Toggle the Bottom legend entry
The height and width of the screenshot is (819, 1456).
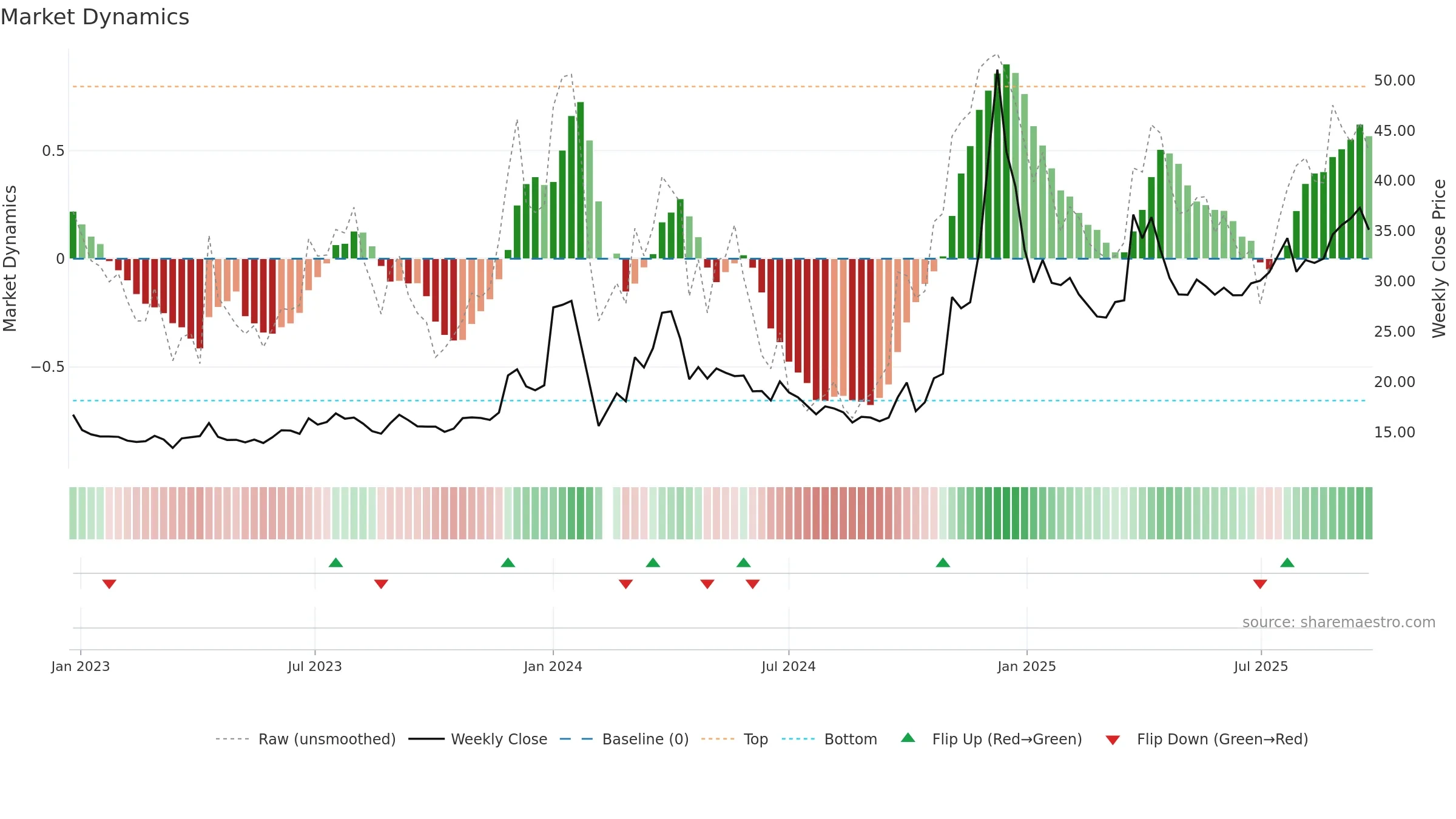829,739
